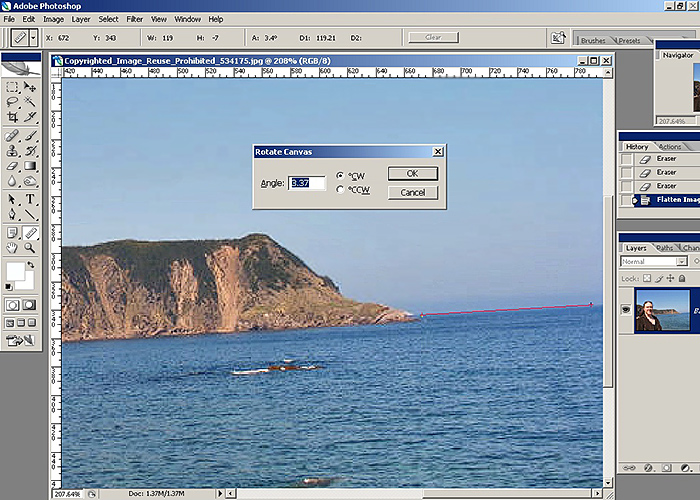The height and width of the screenshot is (500, 700).
Task: Open the Edit menu
Action: (29, 19)
